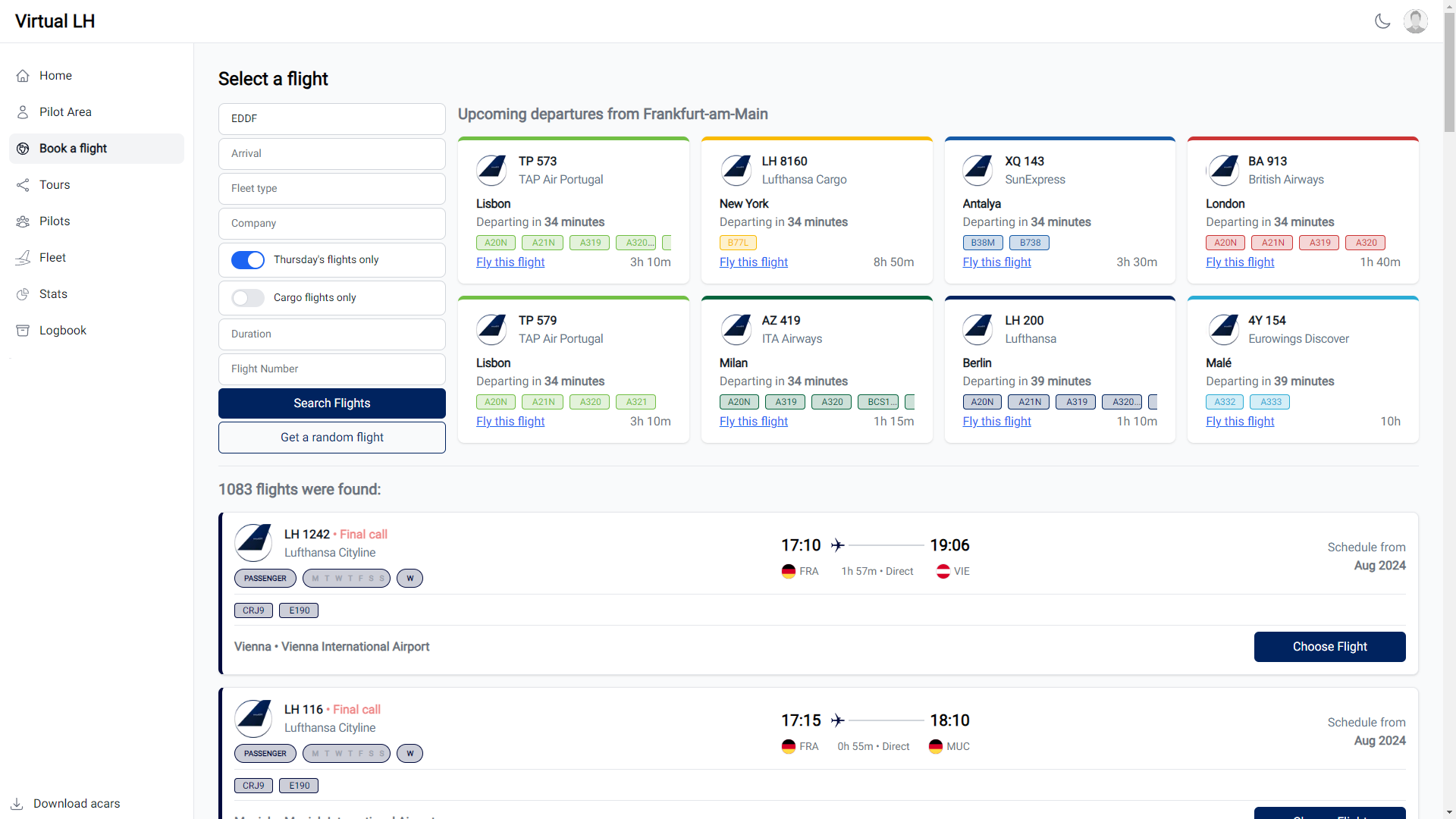Image resolution: width=1456 pixels, height=819 pixels.
Task: Open Duration selector field
Action: (332, 334)
